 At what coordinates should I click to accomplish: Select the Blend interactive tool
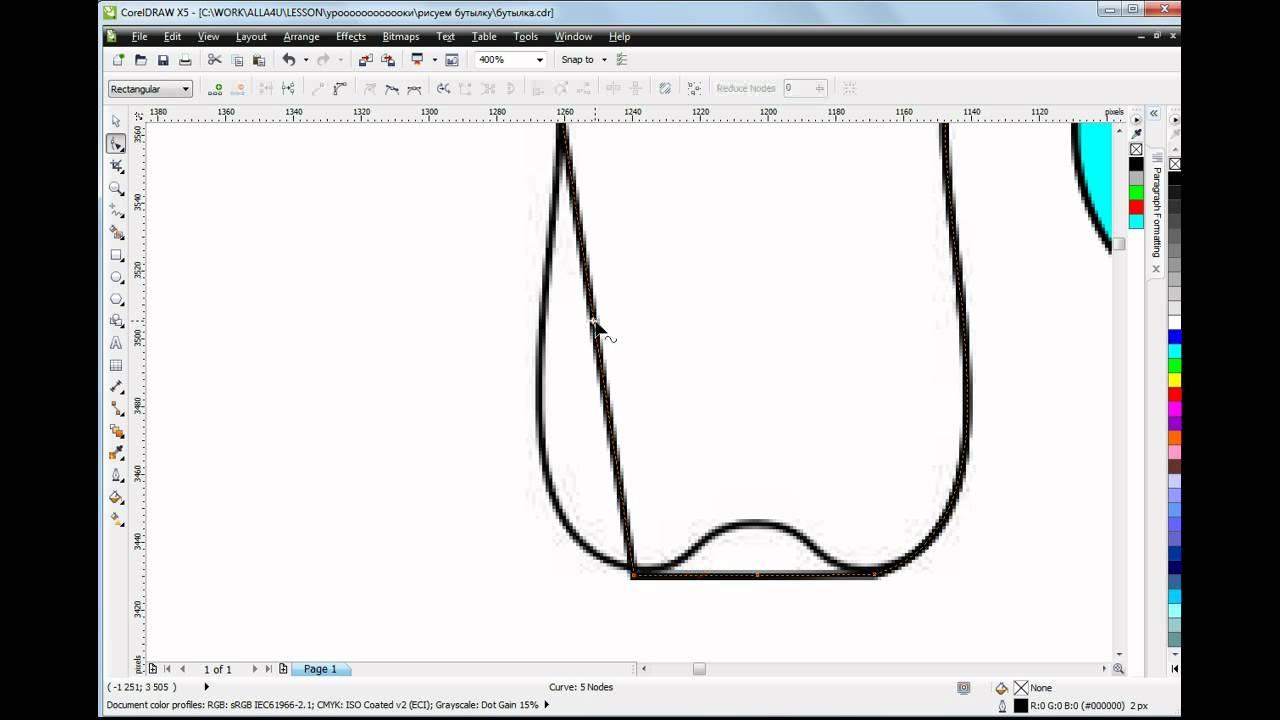point(116,431)
